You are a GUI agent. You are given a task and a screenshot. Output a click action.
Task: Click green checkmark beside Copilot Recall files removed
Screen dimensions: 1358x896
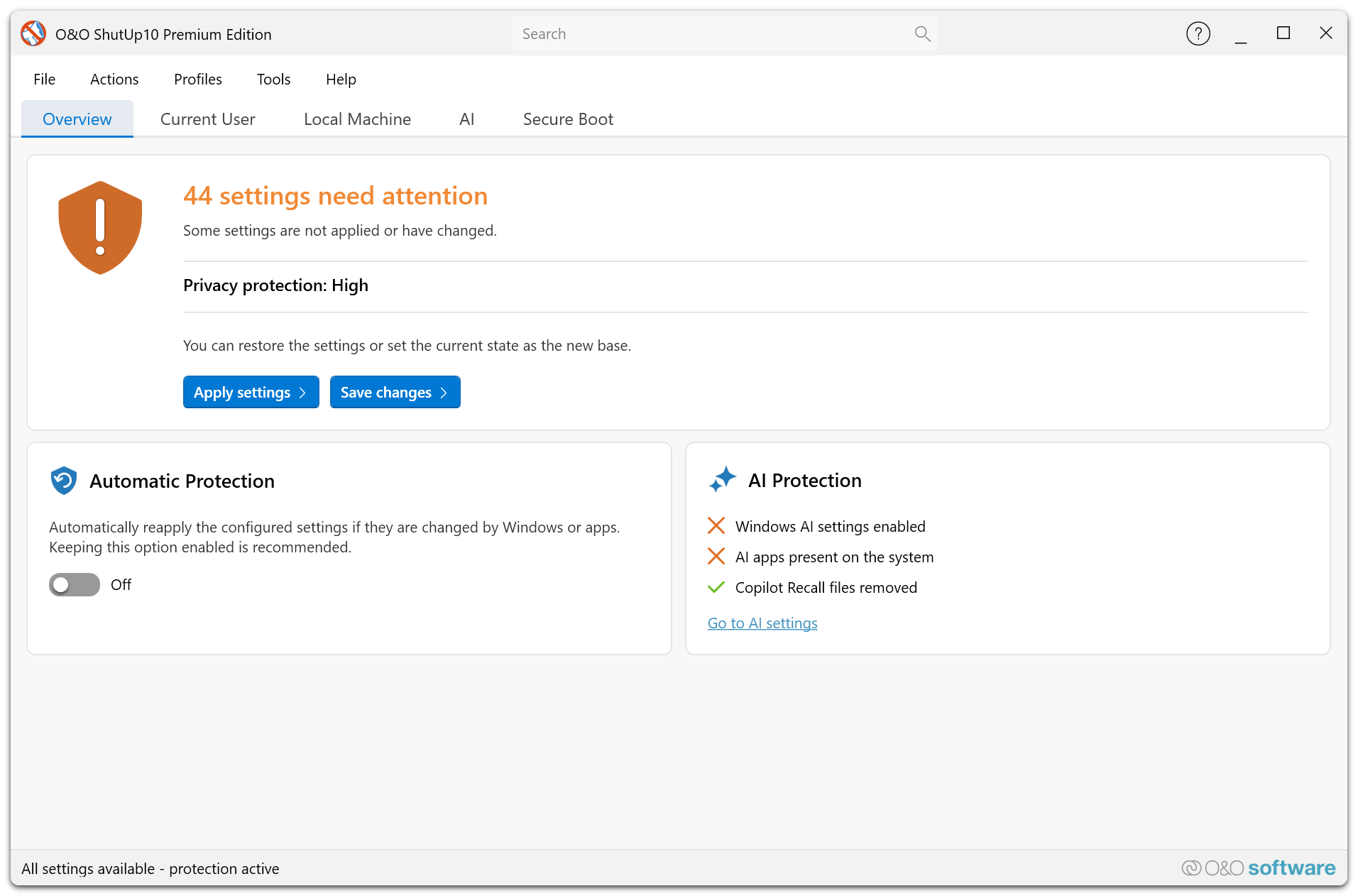click(x=716, y=587)
